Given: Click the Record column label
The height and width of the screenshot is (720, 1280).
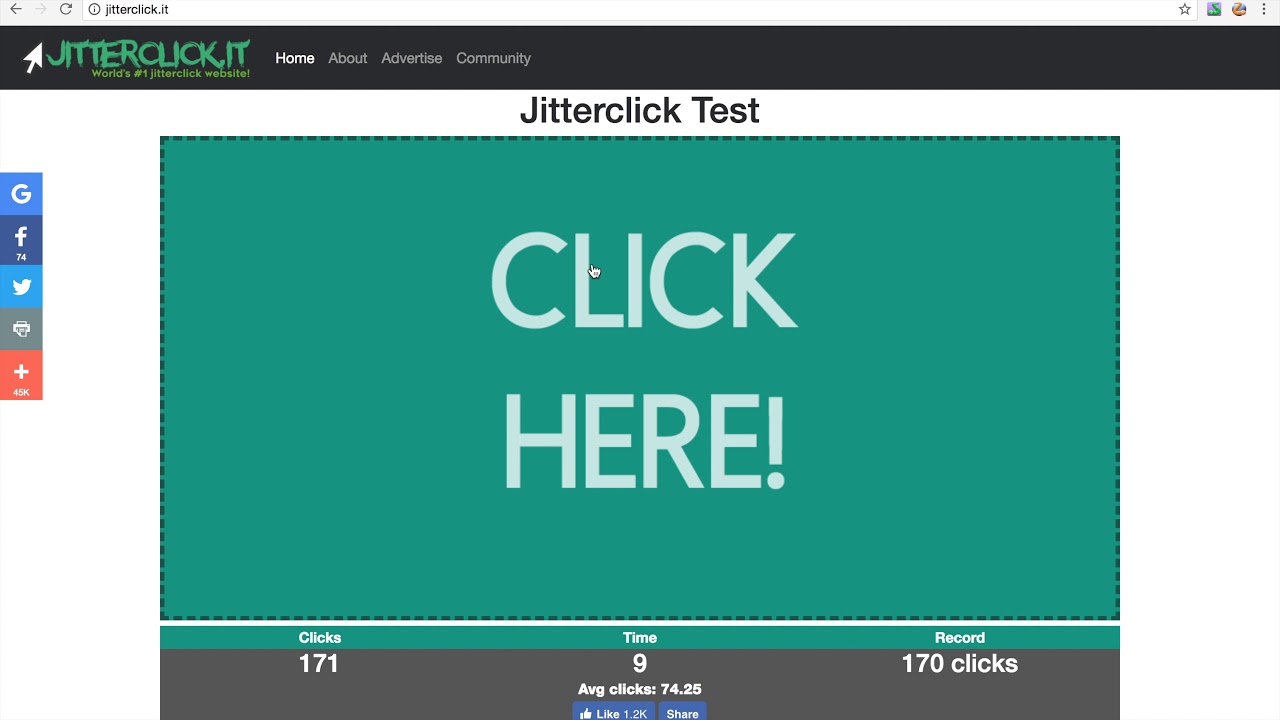Looking at the screenshot, I should (x=960, y=637).
